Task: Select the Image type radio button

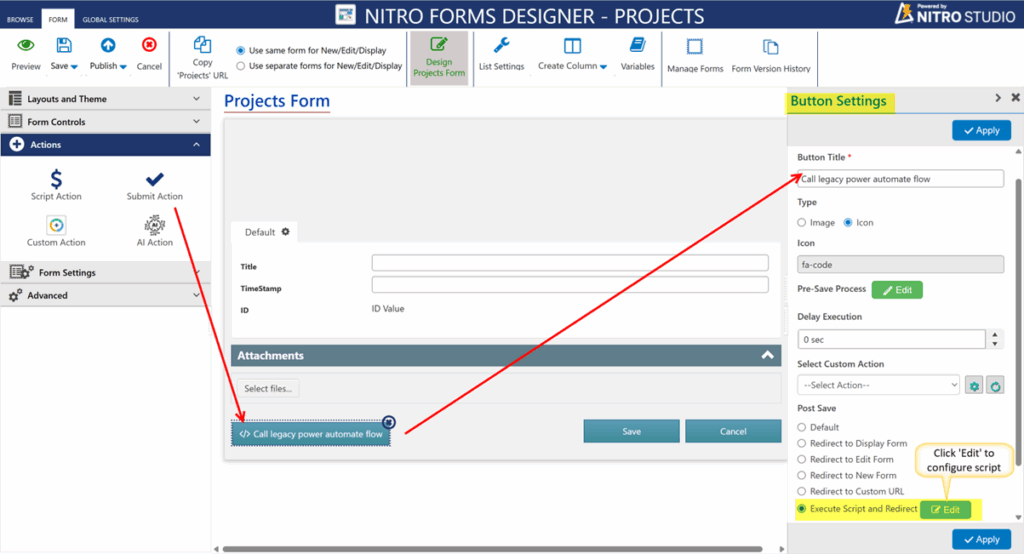Action: [802, 222]
